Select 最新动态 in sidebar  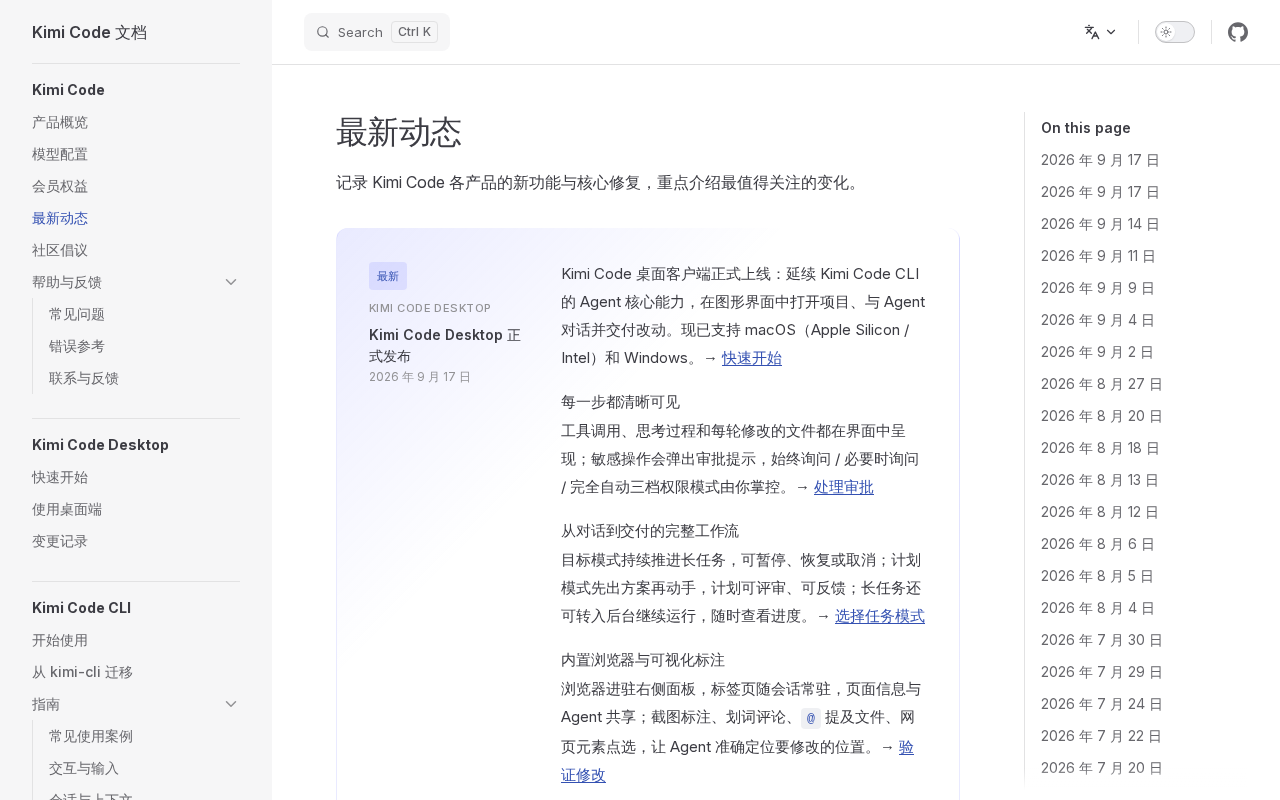pos(60,218)
